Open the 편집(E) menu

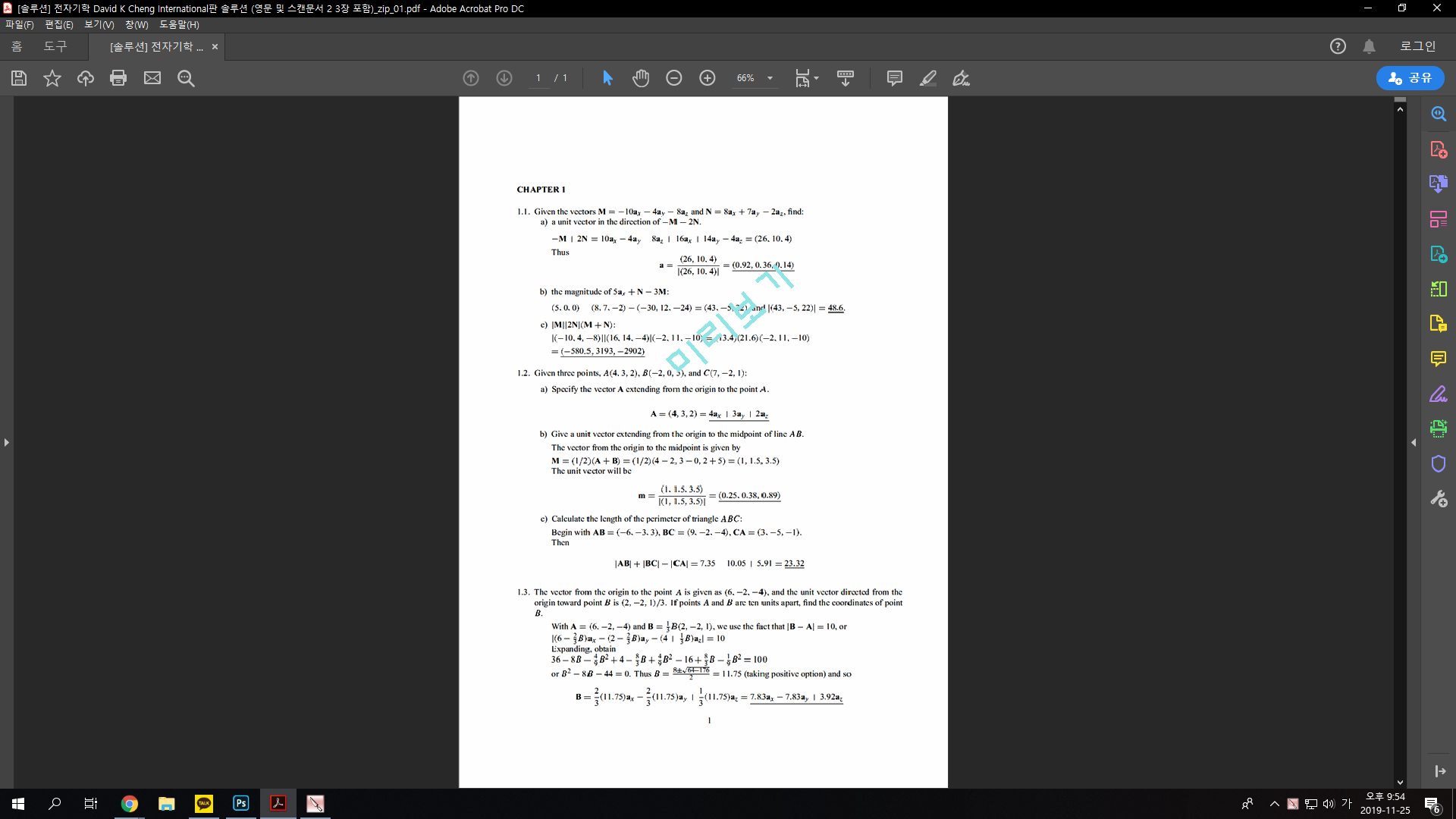coord(58,24)
